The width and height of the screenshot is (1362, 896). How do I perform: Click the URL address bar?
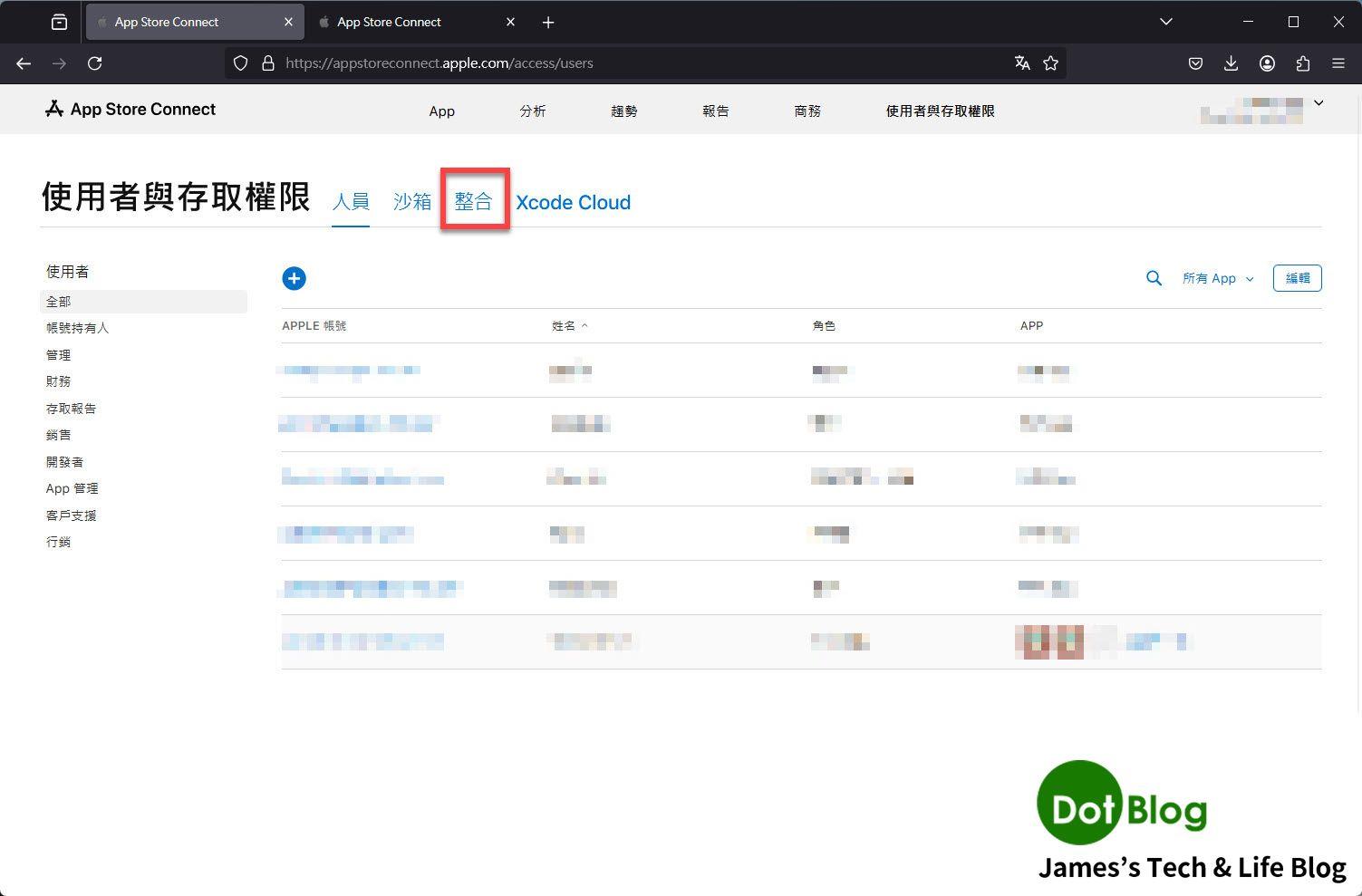[x=634, y=63]
